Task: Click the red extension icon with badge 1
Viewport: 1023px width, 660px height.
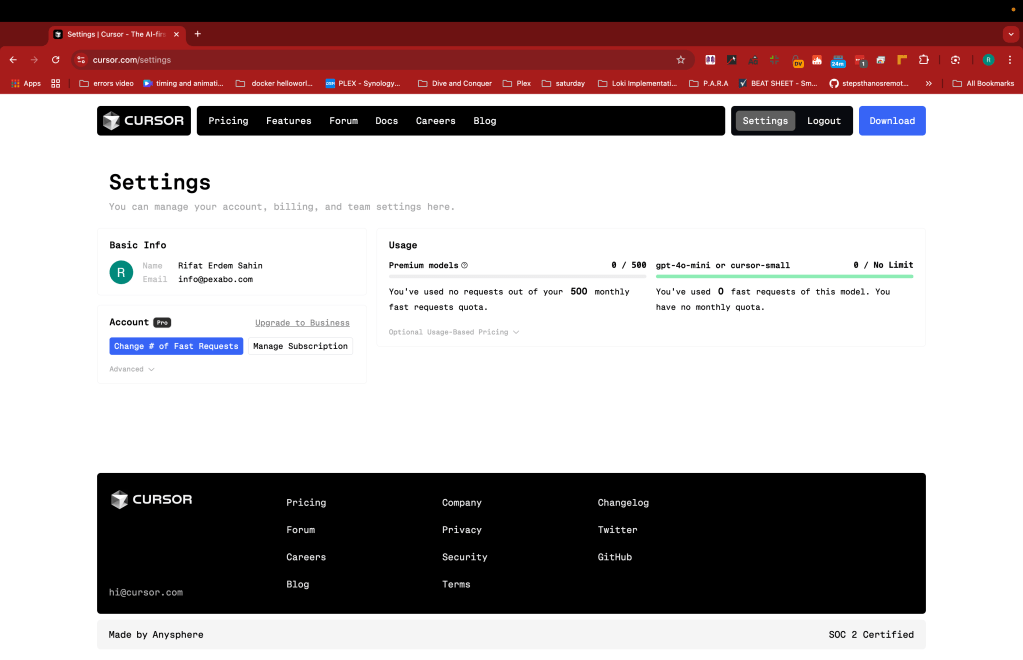Action: point(860,61)
